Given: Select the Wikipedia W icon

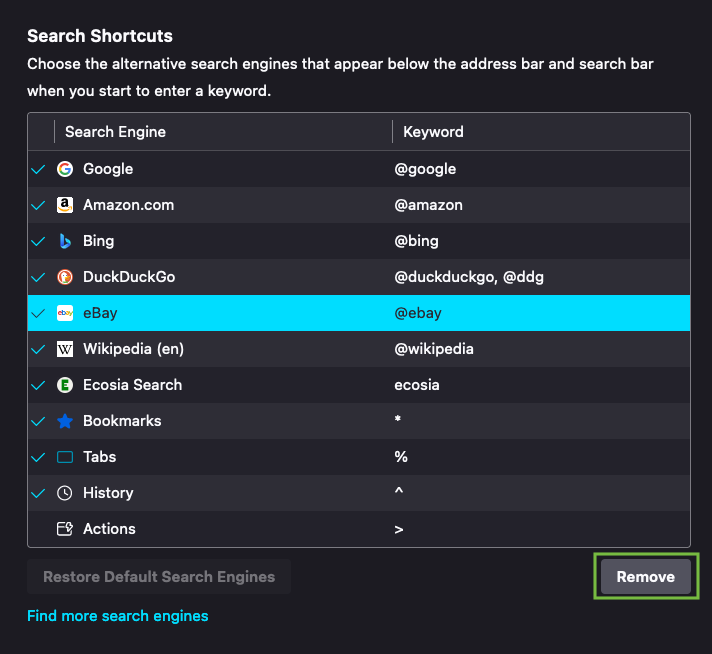Looking at the screenshot, I should pos(65,349).
